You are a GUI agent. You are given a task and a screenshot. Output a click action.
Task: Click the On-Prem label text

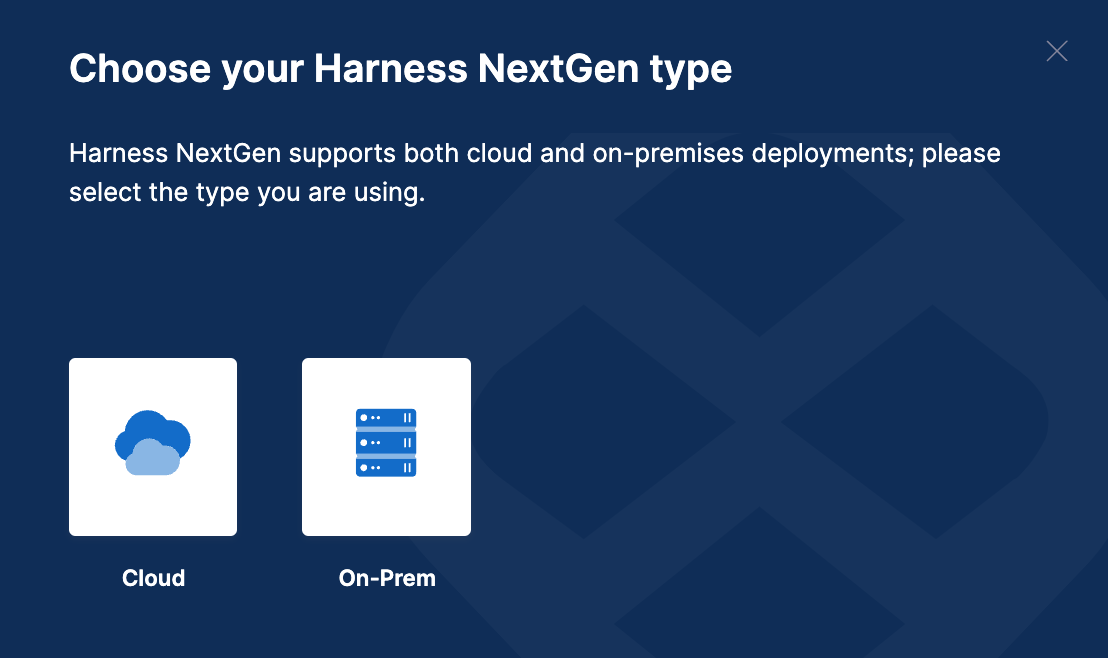tap(386, 578)
